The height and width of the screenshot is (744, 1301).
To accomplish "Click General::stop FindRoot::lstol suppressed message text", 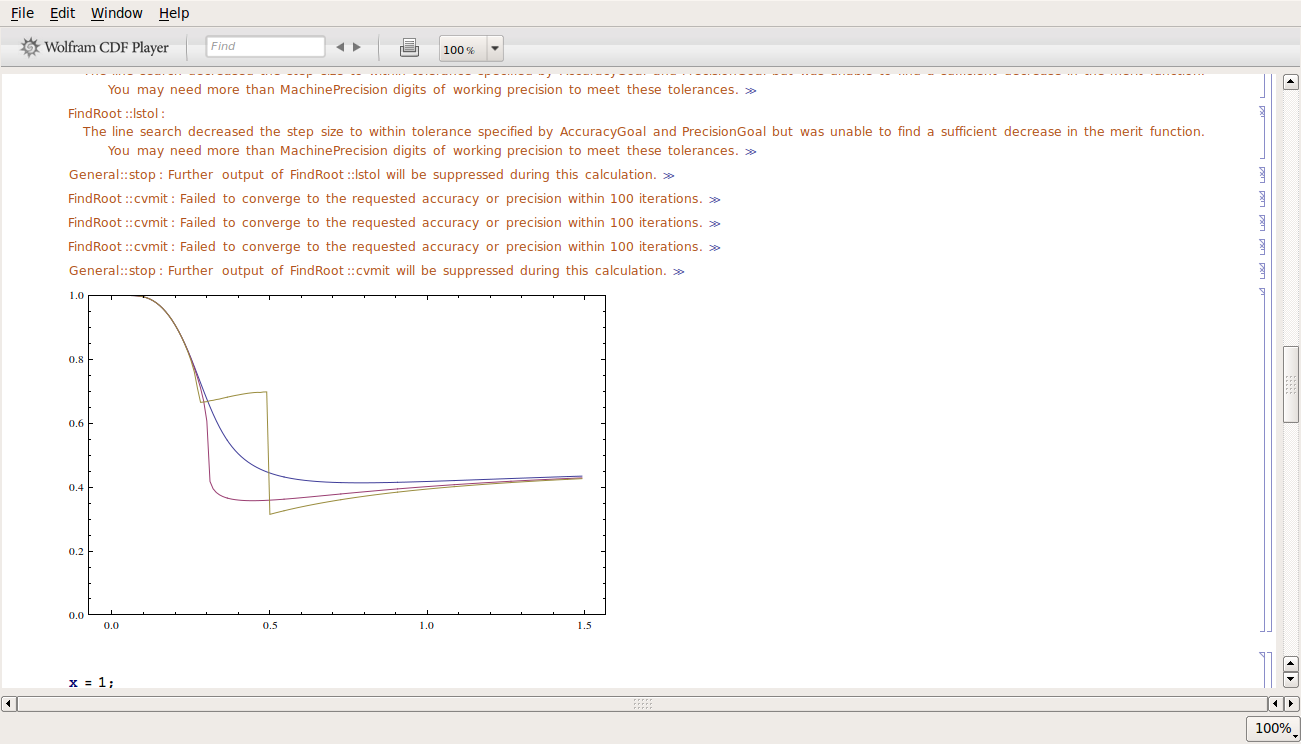I will point(362,174).
